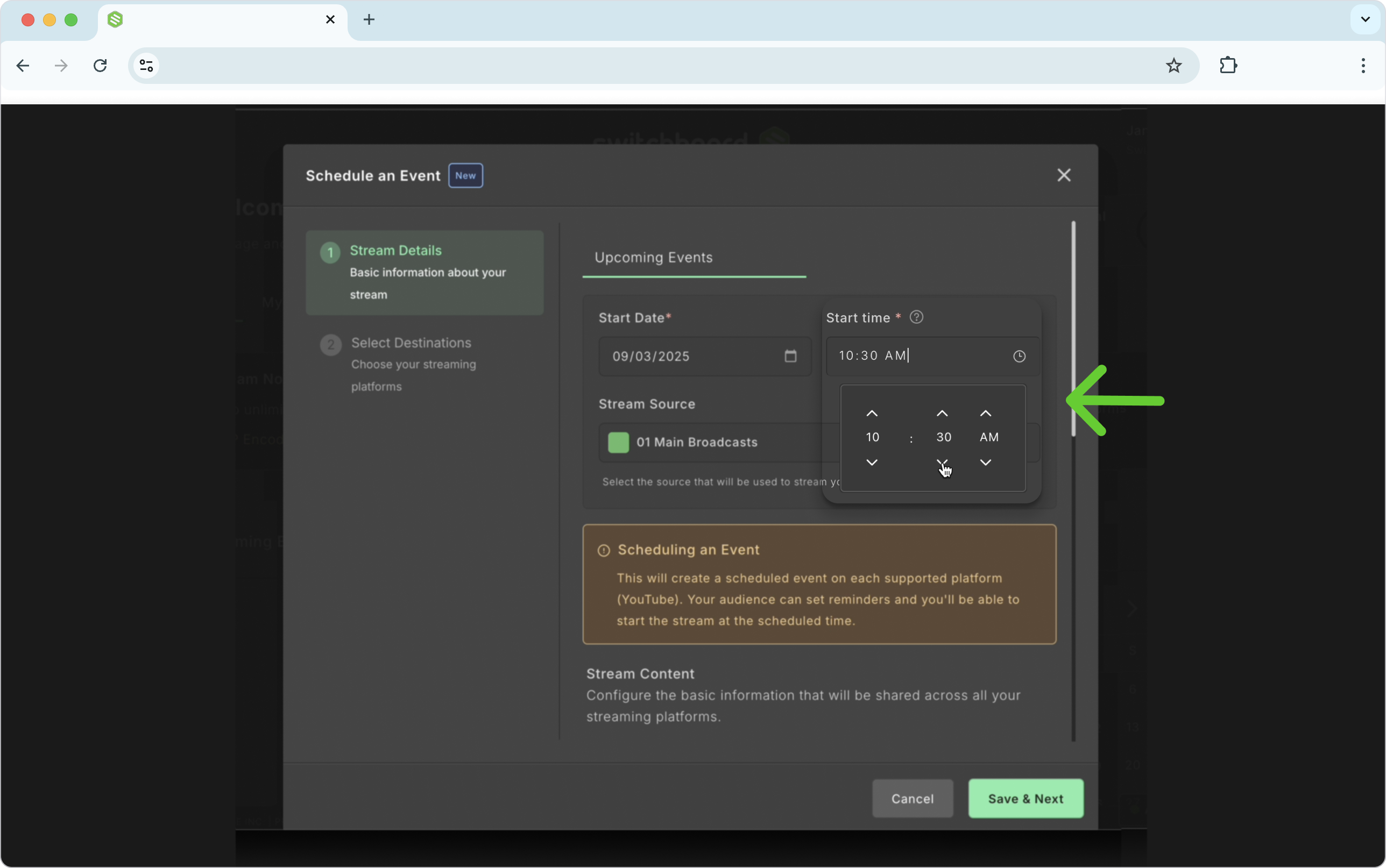The height and width of the screenshot is (868, 1386).
Task: Switch to the Upcoming Events tab
Action: point(653,257)
